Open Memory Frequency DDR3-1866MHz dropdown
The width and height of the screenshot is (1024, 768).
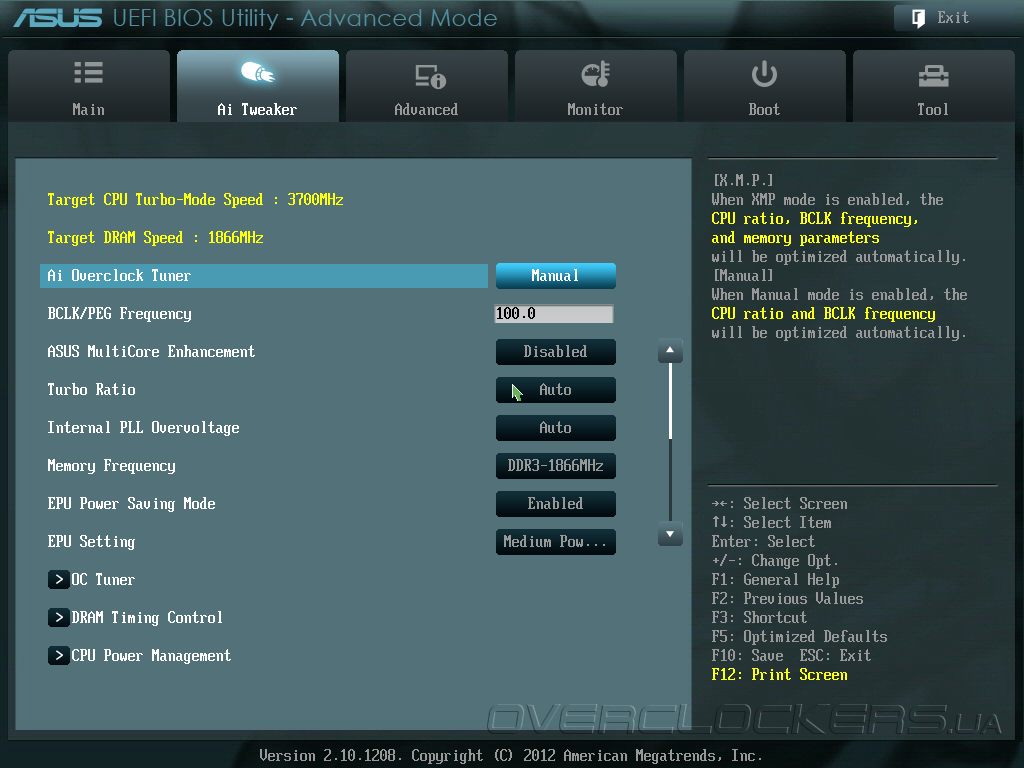click(x=556, y=466)
